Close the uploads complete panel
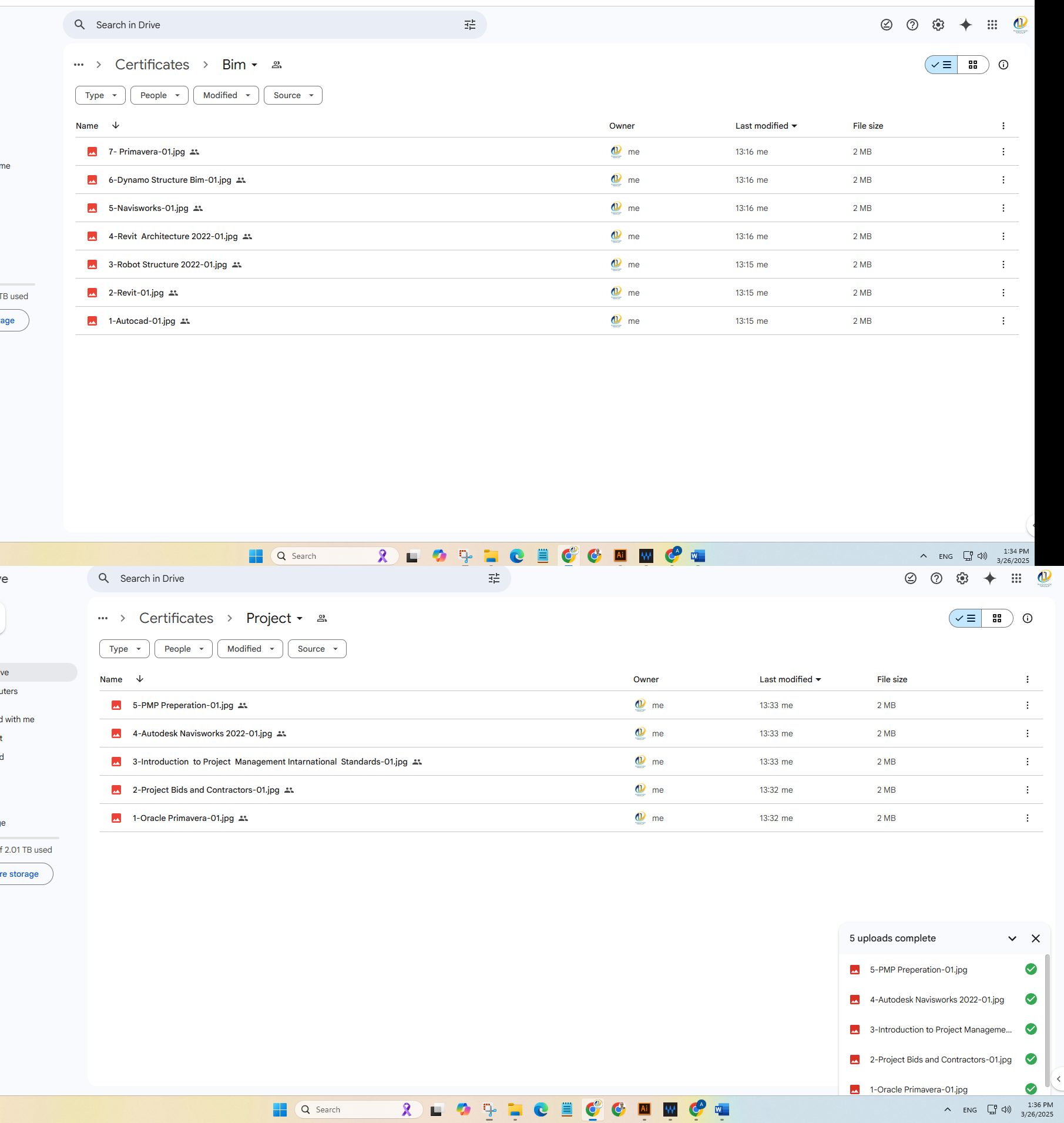 1036,938
